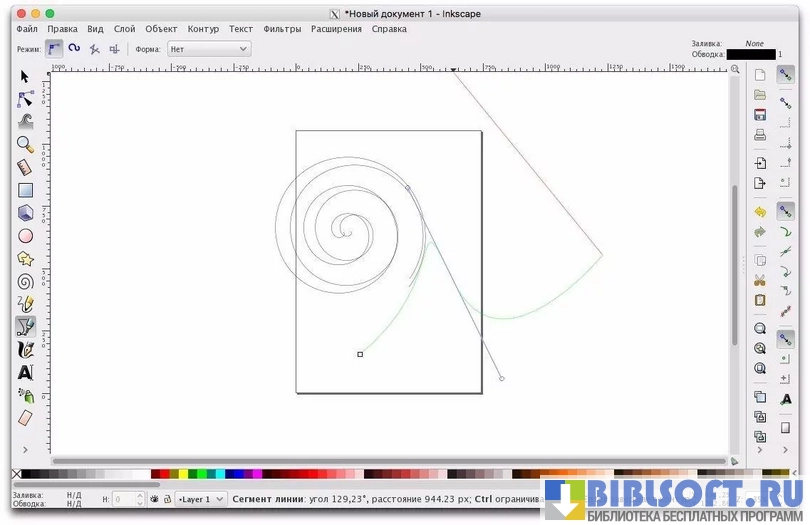Open the Форма shape dropdown
Screen dimensions: 810x525
tap(208, 48)
